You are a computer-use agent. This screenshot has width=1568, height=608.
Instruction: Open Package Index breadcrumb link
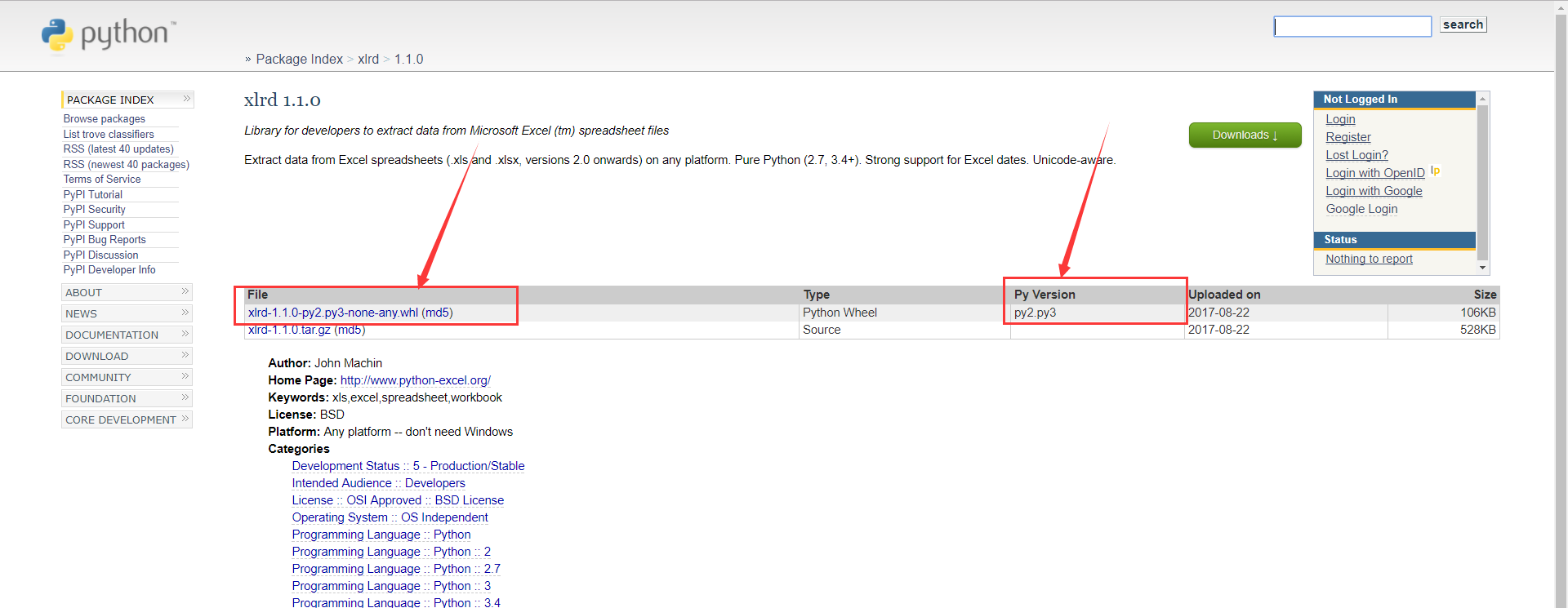[299, 59]
